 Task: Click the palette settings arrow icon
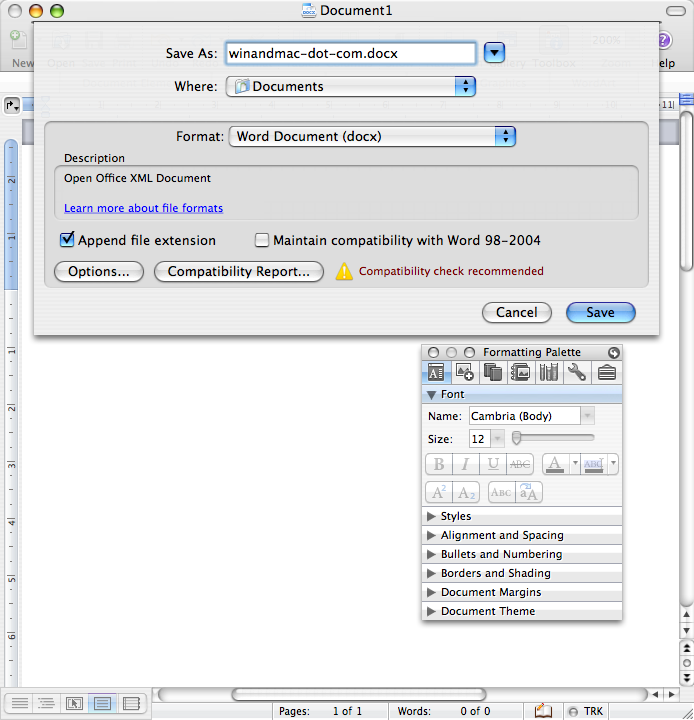[x=614, y=352]
